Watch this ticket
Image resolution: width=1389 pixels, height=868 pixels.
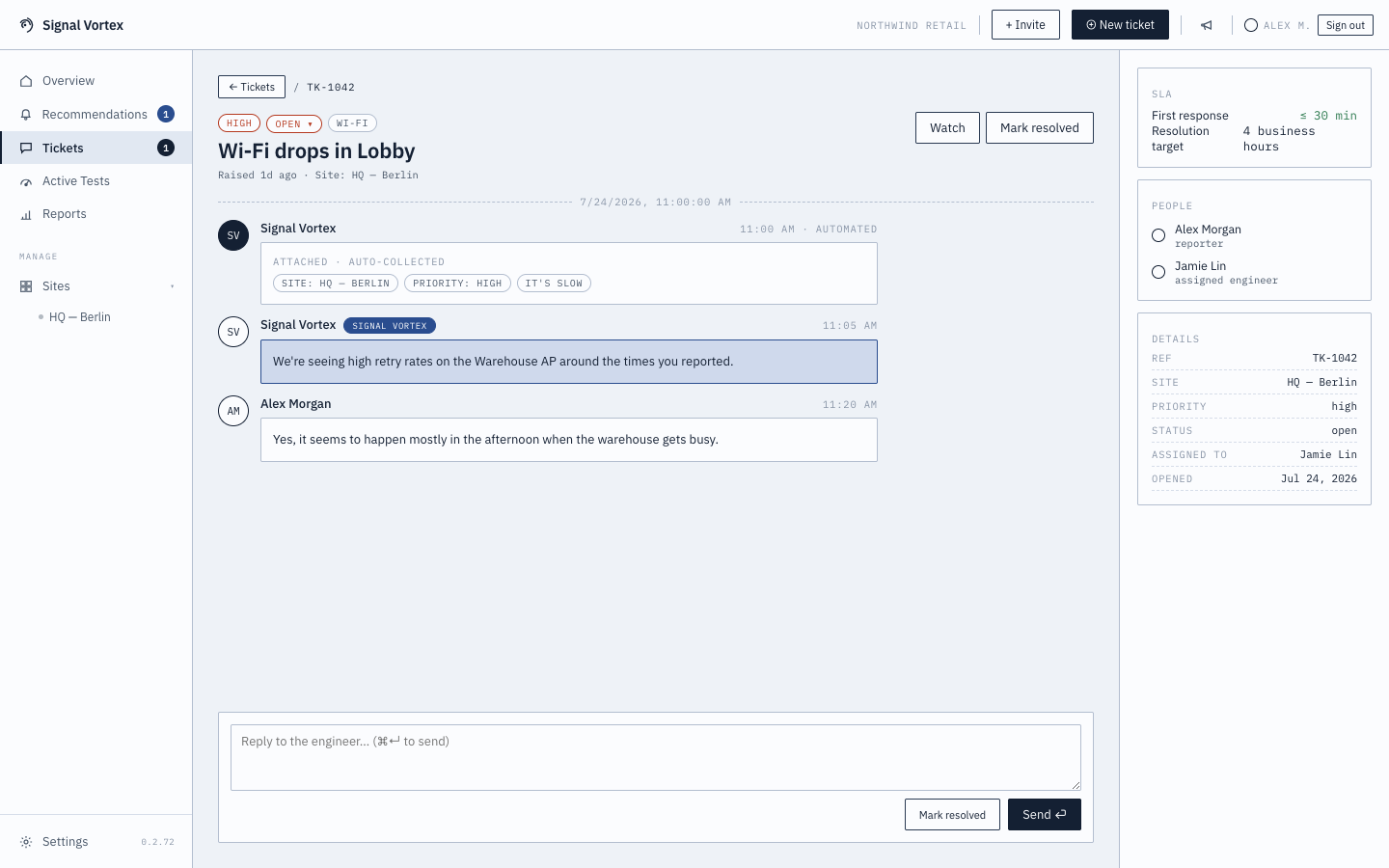947,127
